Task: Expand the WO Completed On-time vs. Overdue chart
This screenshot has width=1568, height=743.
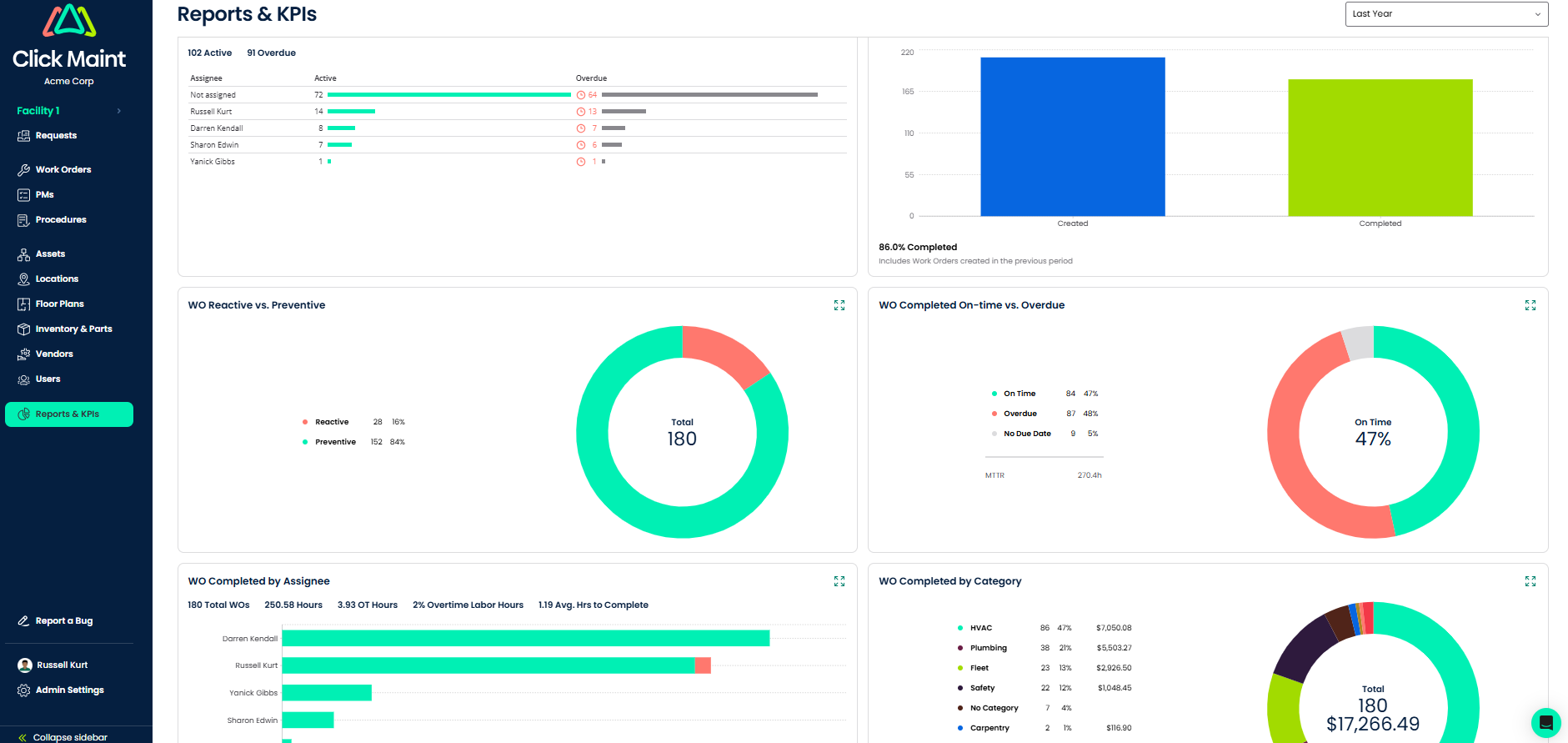Action: (1530, 305)
